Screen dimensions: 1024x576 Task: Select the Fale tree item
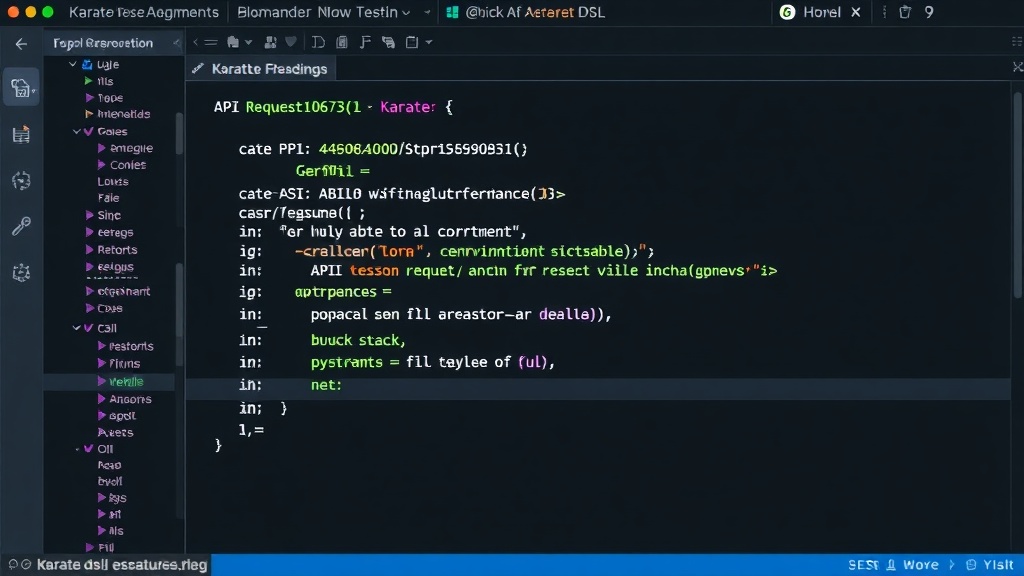(x=108, y=198)
